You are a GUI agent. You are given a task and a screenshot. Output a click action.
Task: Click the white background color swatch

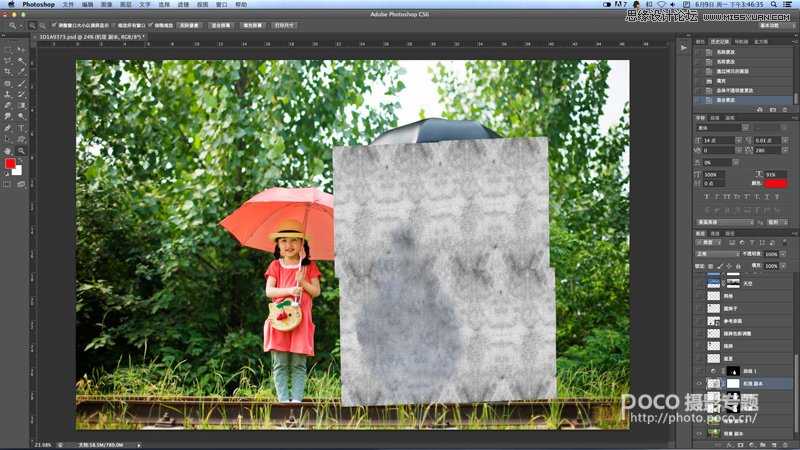(18, 171)
